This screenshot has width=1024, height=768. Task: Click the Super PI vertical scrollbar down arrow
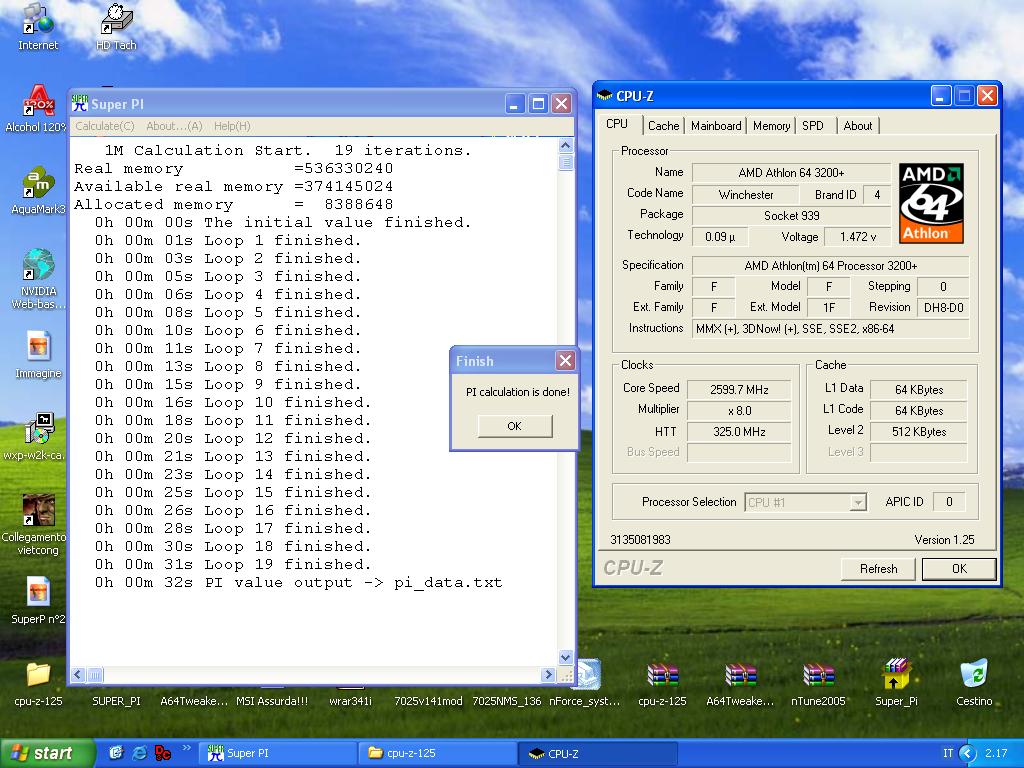[566, 658]
